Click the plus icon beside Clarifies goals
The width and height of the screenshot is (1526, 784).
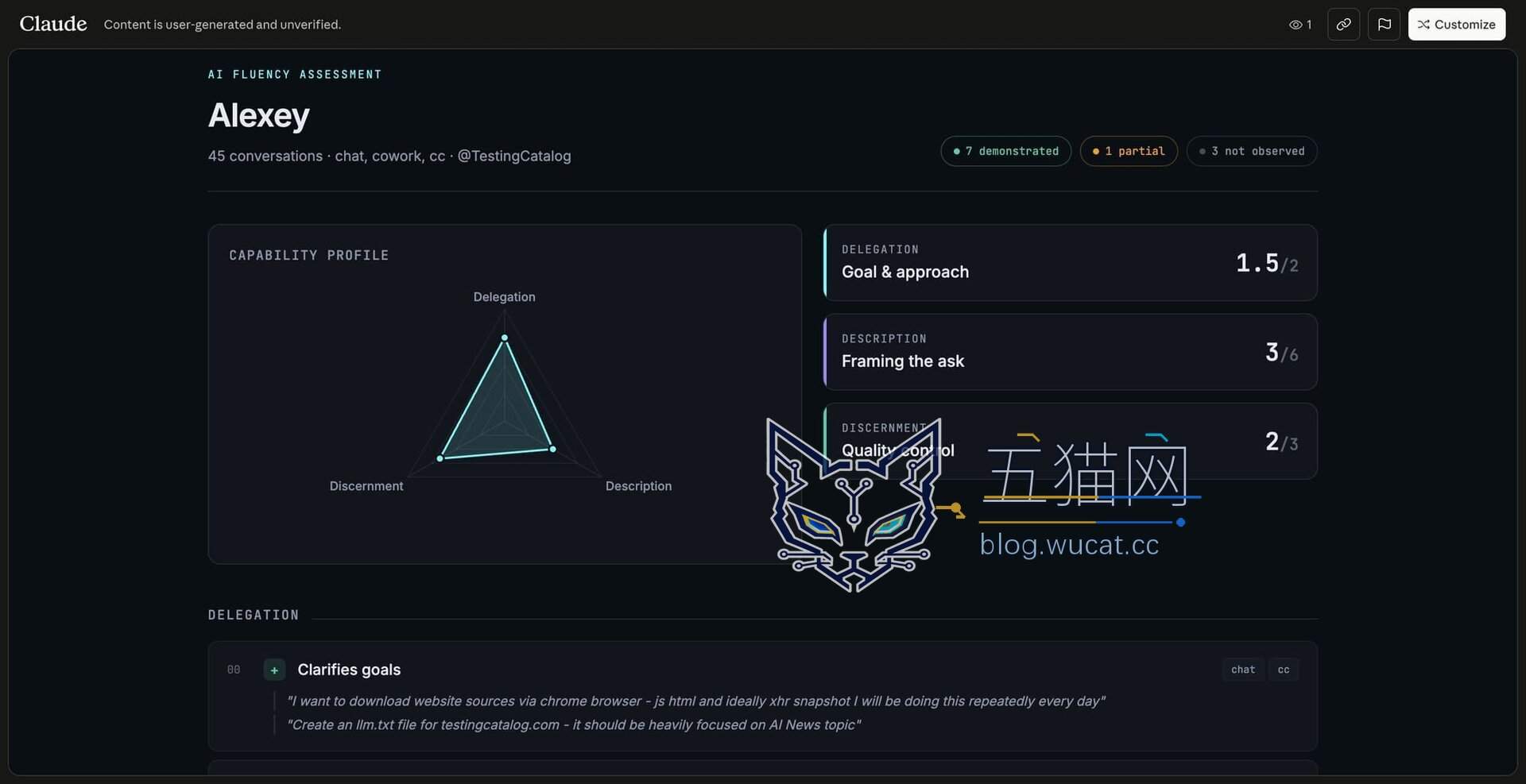click(274, 670)
